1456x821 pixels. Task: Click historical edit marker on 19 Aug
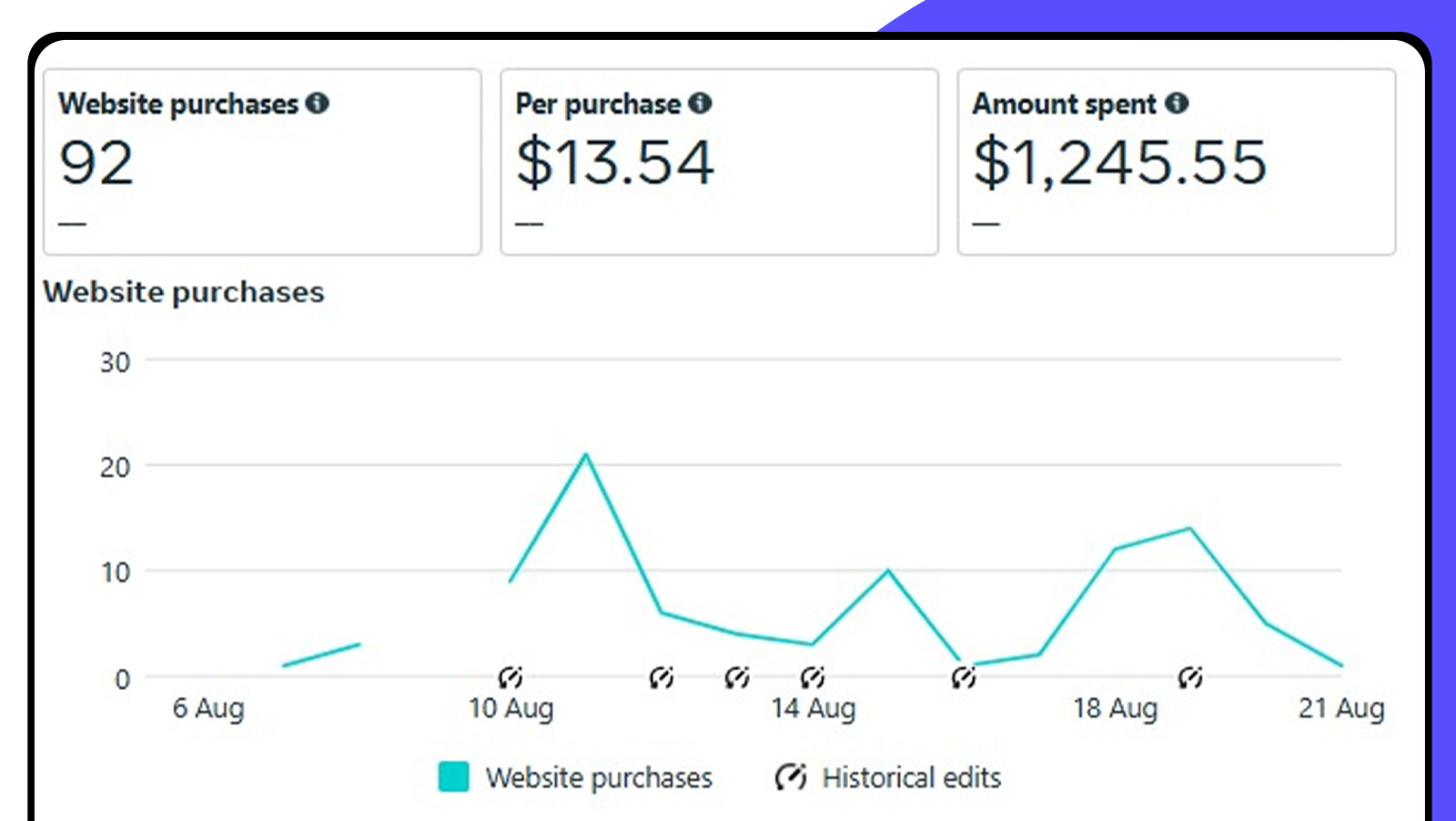1190,677
